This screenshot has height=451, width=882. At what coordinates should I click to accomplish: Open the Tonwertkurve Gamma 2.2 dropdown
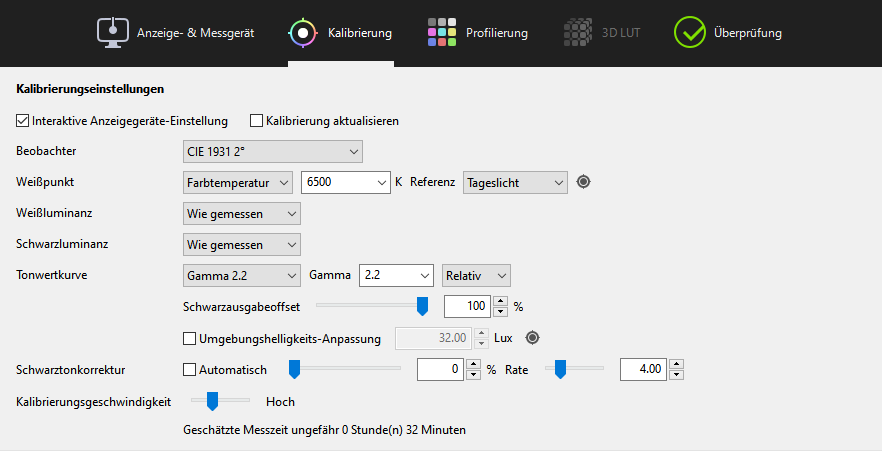tap(242, 276)
